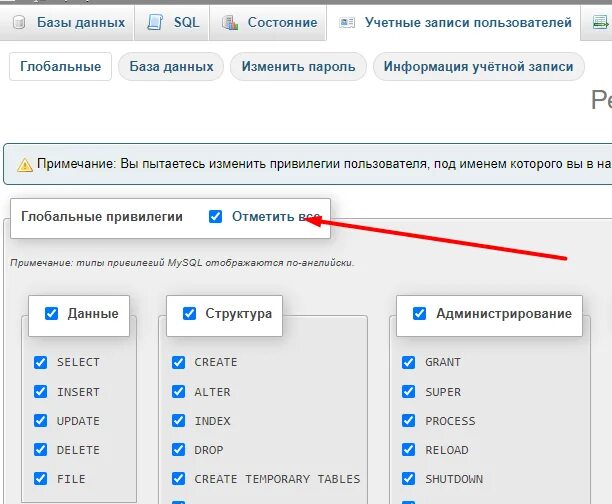Click the Примечание warning message text
612x504 pixels.
(324, 164)
